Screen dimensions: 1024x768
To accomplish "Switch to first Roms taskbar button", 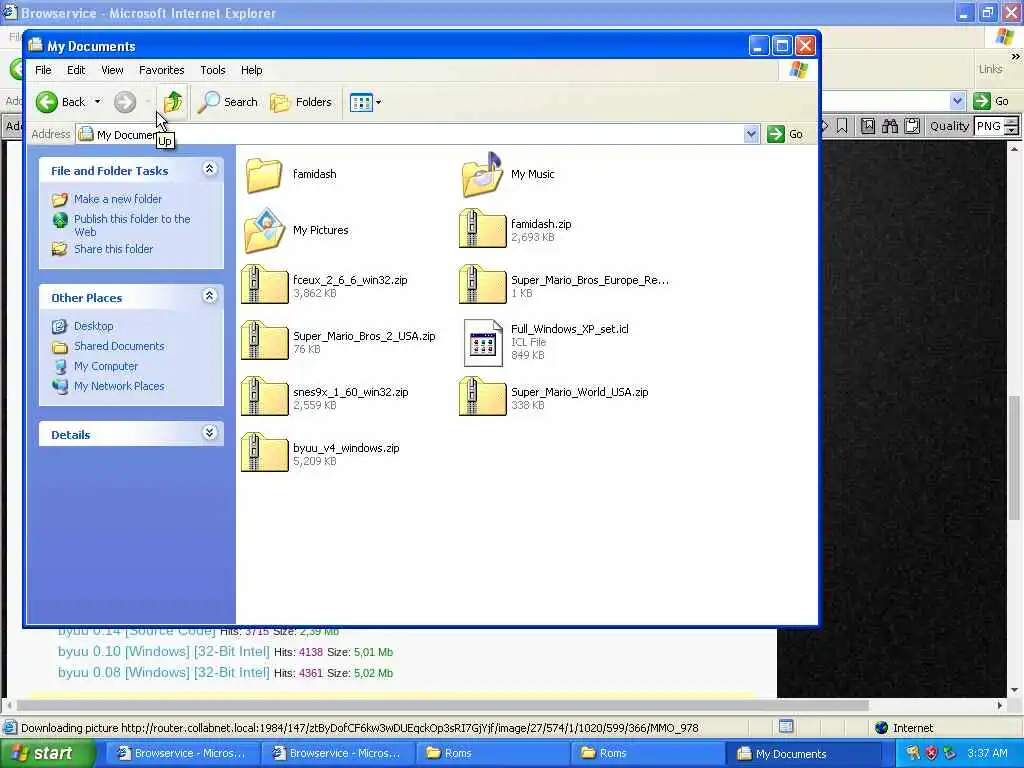I will coord(491,754).
